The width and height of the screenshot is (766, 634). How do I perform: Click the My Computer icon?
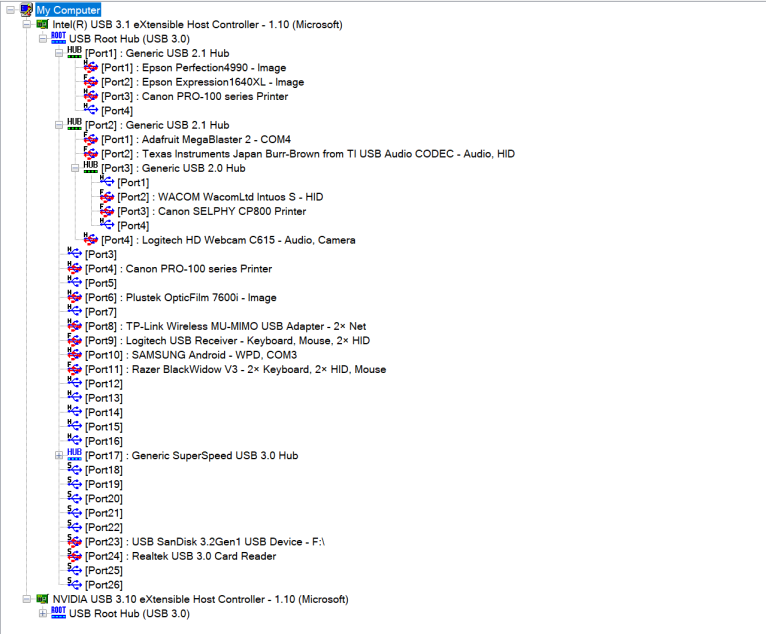[x=26, y=10]
